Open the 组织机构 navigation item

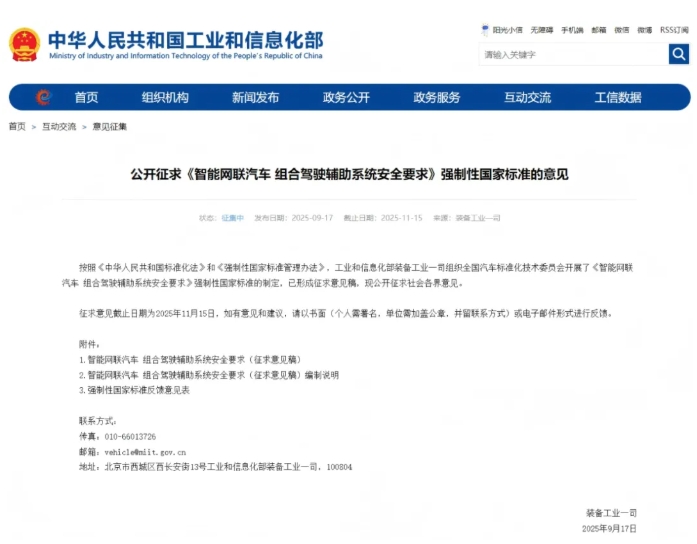point(165,97)
